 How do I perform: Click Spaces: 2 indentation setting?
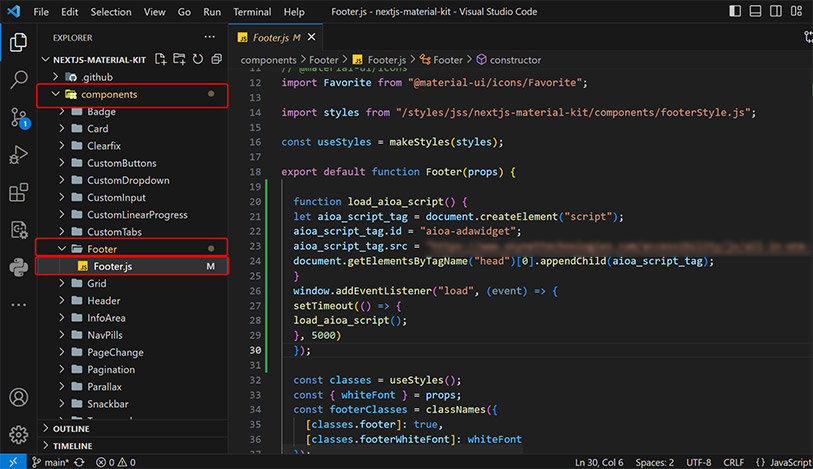655,462
